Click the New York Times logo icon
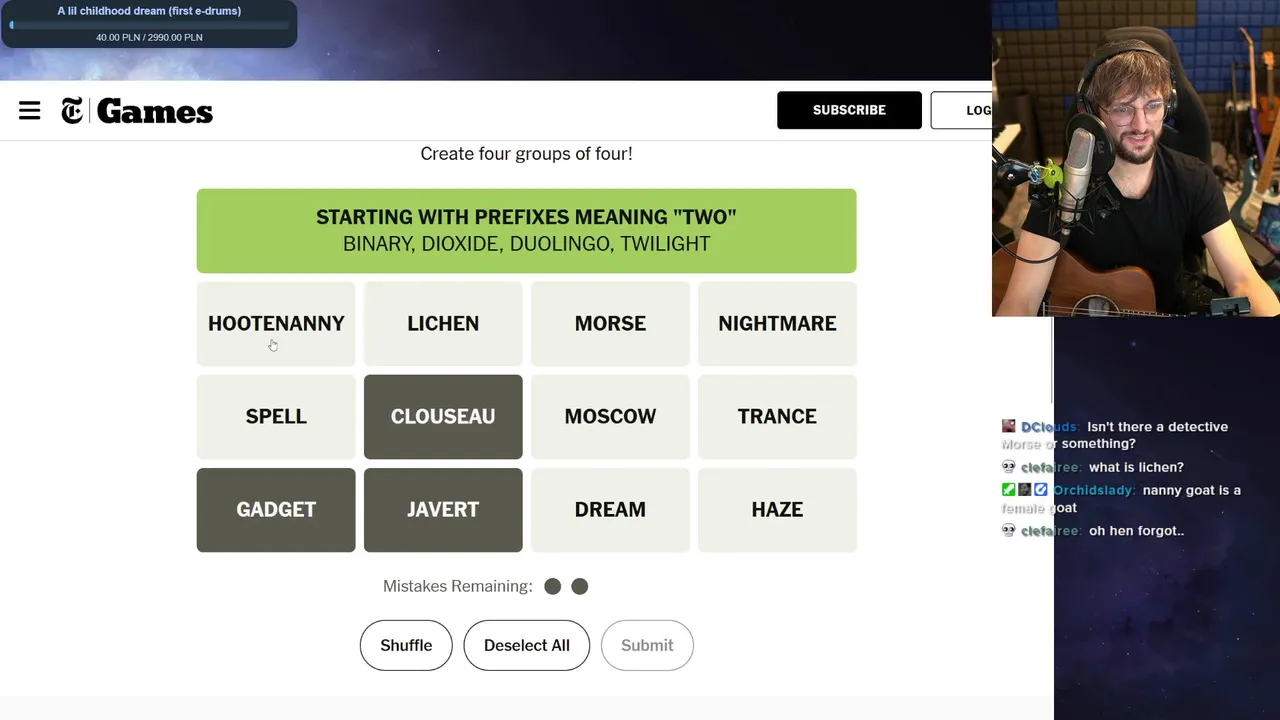The height and width of the screenshot is (720, 1280). point(72,111)
